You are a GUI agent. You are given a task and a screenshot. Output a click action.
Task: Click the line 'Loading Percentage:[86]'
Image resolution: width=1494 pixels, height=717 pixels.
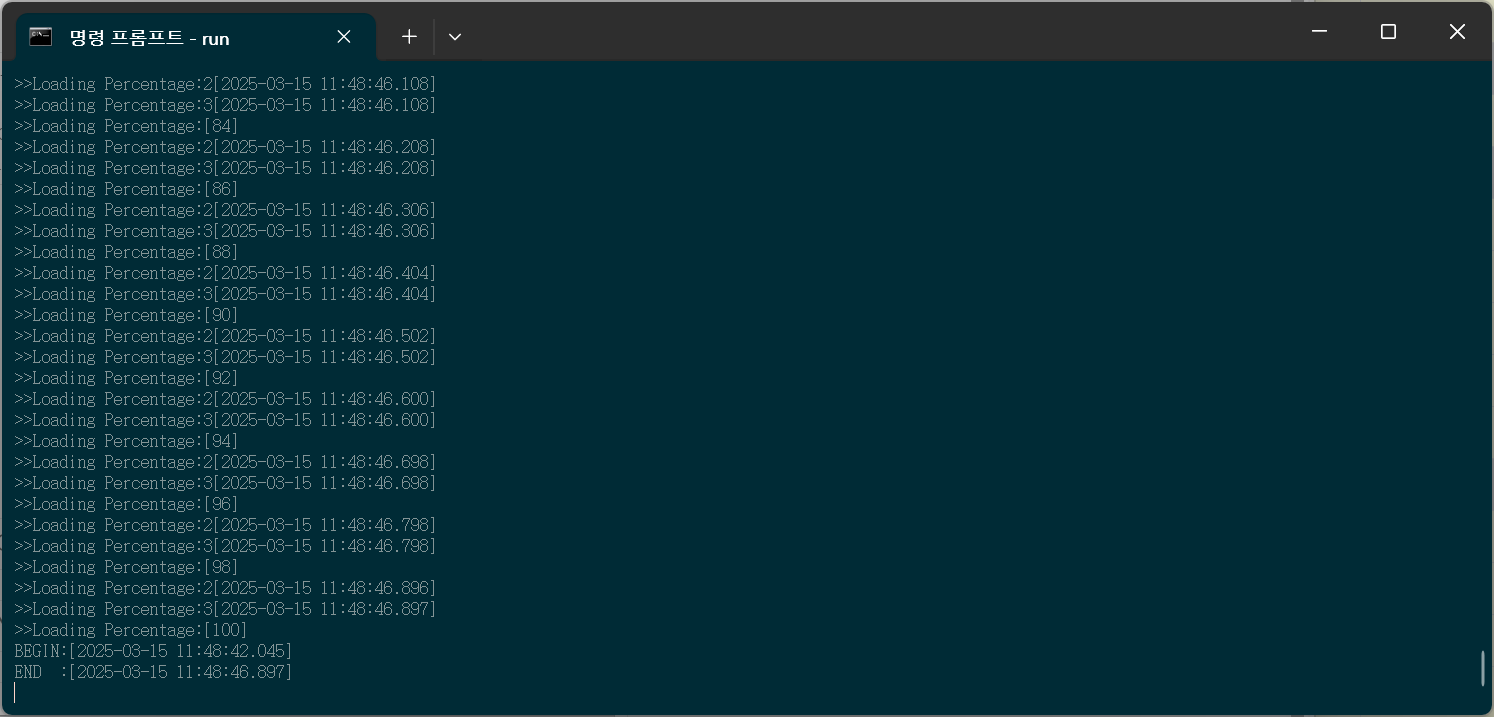point(126,189)
